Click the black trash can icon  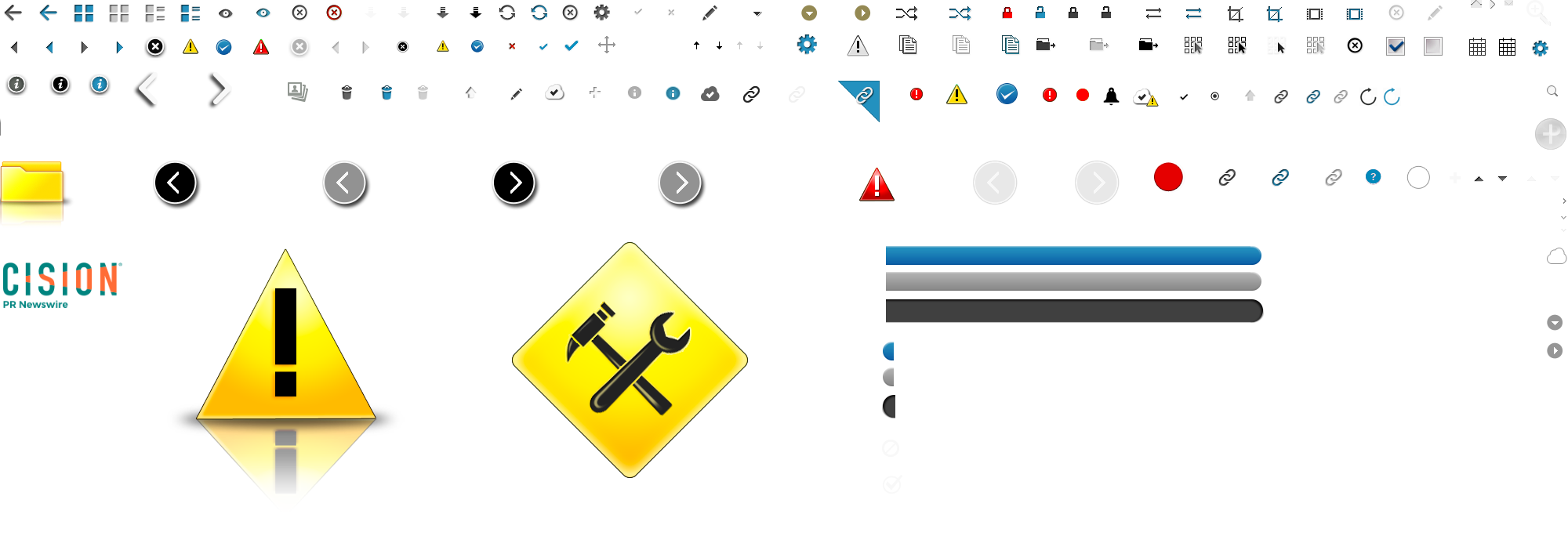(347, 92)
